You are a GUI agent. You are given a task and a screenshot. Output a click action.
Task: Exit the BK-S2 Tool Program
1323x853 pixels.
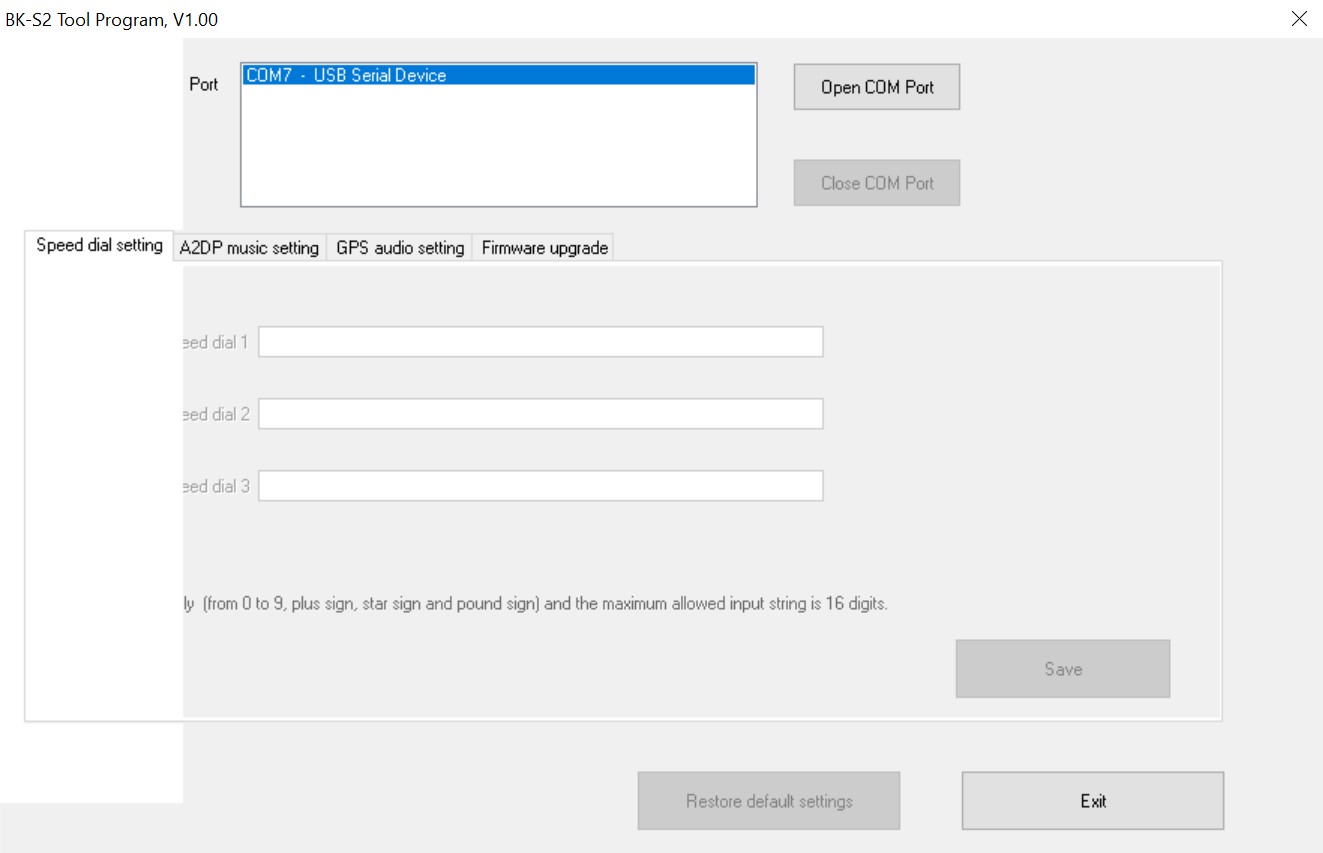point(1092,801)
